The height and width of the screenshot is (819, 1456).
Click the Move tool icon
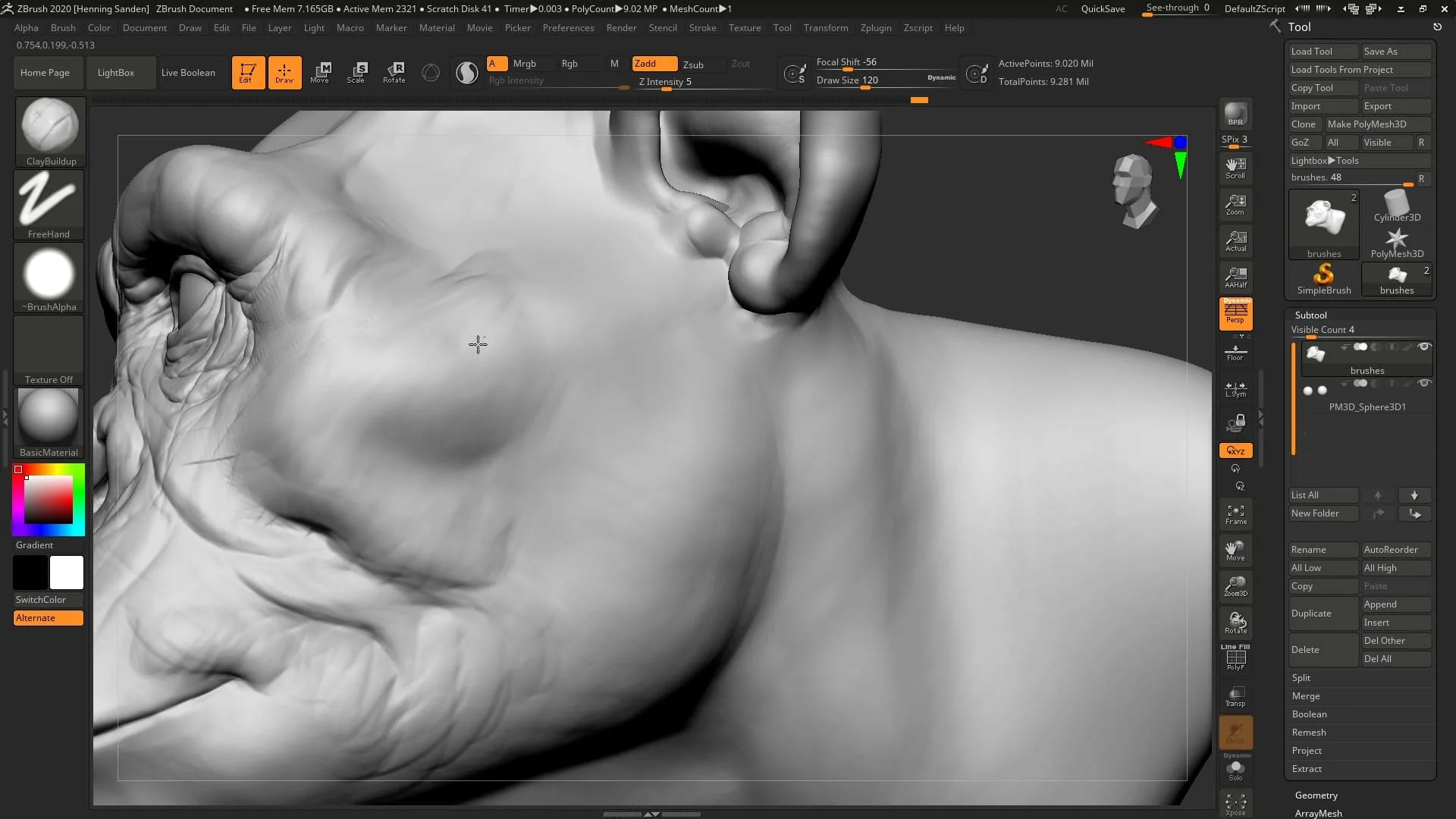(x=321, y=72)
